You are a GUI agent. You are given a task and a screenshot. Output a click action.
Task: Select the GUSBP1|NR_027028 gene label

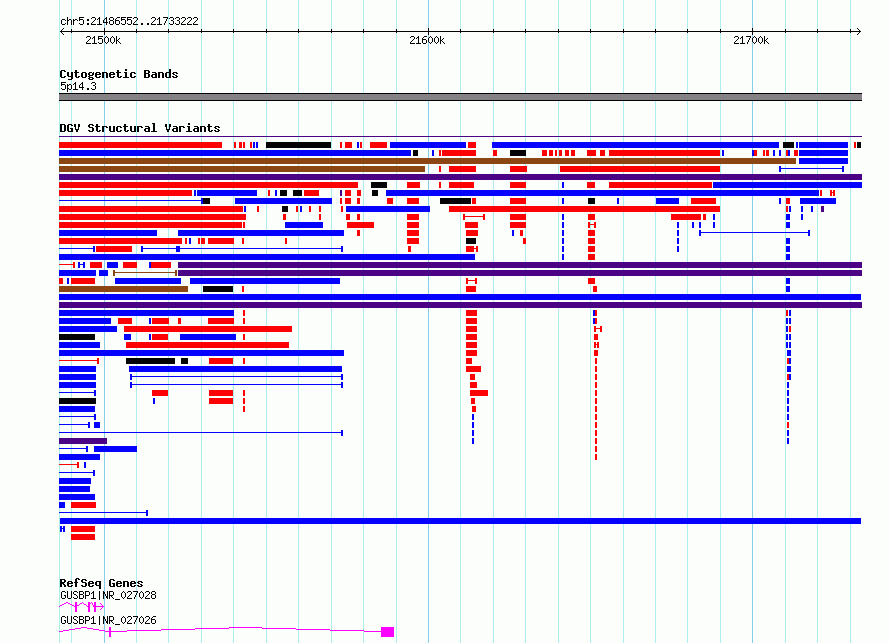pos(108,595)
